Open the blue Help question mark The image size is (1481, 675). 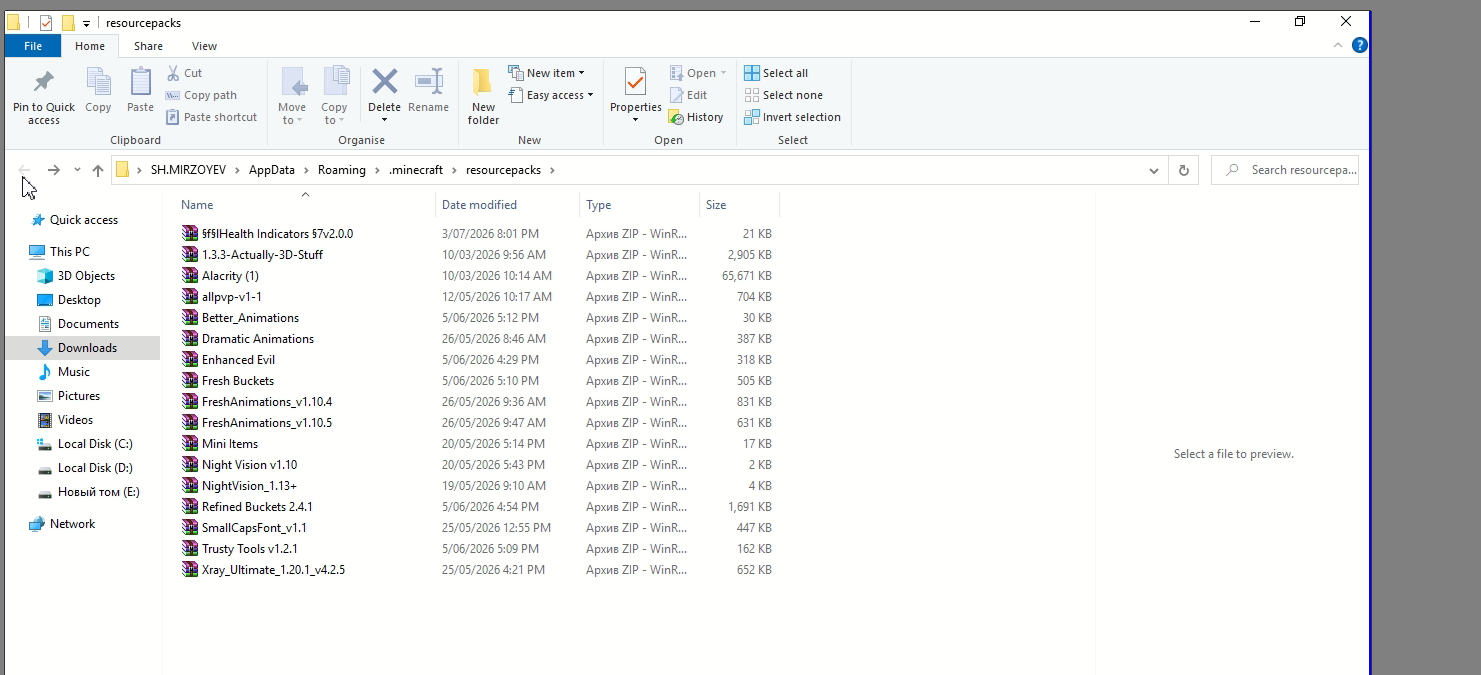[x=1359, y=45]
